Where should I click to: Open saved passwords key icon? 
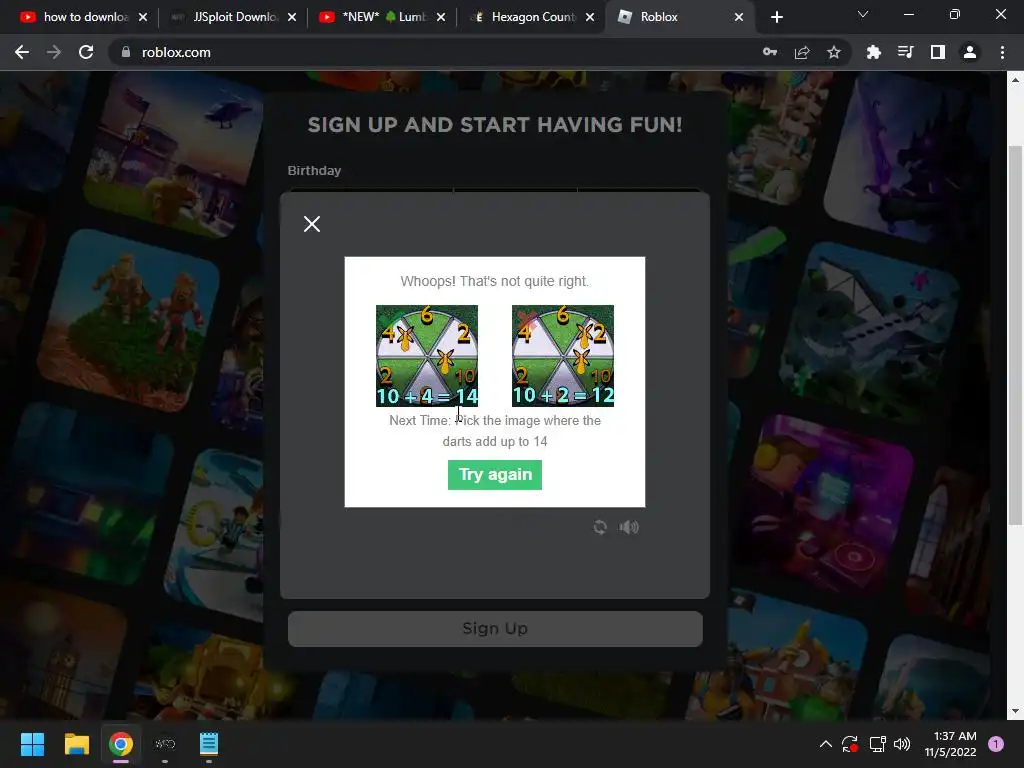(770, 52)
